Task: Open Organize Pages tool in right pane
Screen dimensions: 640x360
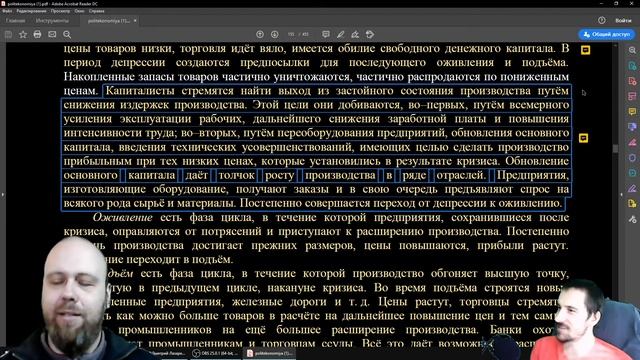Action: (632, 96)
